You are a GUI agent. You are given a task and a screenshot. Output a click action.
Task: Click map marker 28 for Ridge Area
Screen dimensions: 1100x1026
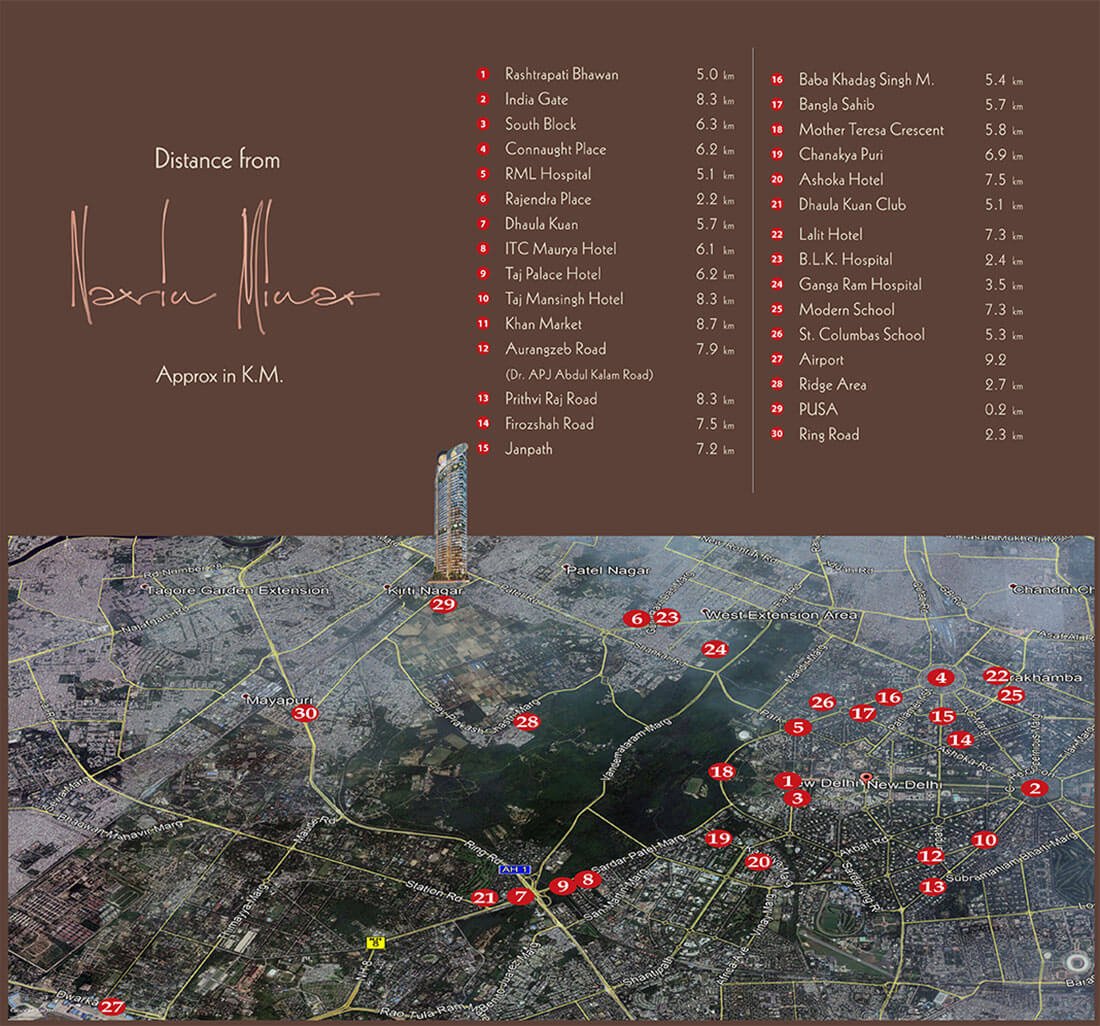527,722
